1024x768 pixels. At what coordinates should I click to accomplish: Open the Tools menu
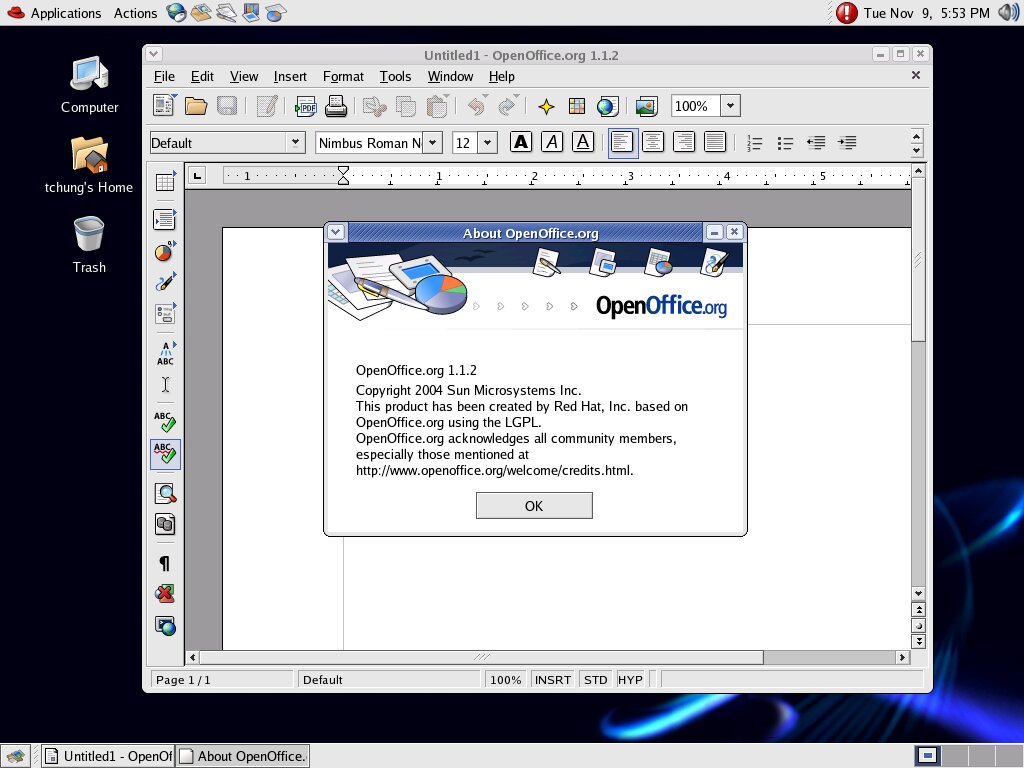(x=395, y=76)
